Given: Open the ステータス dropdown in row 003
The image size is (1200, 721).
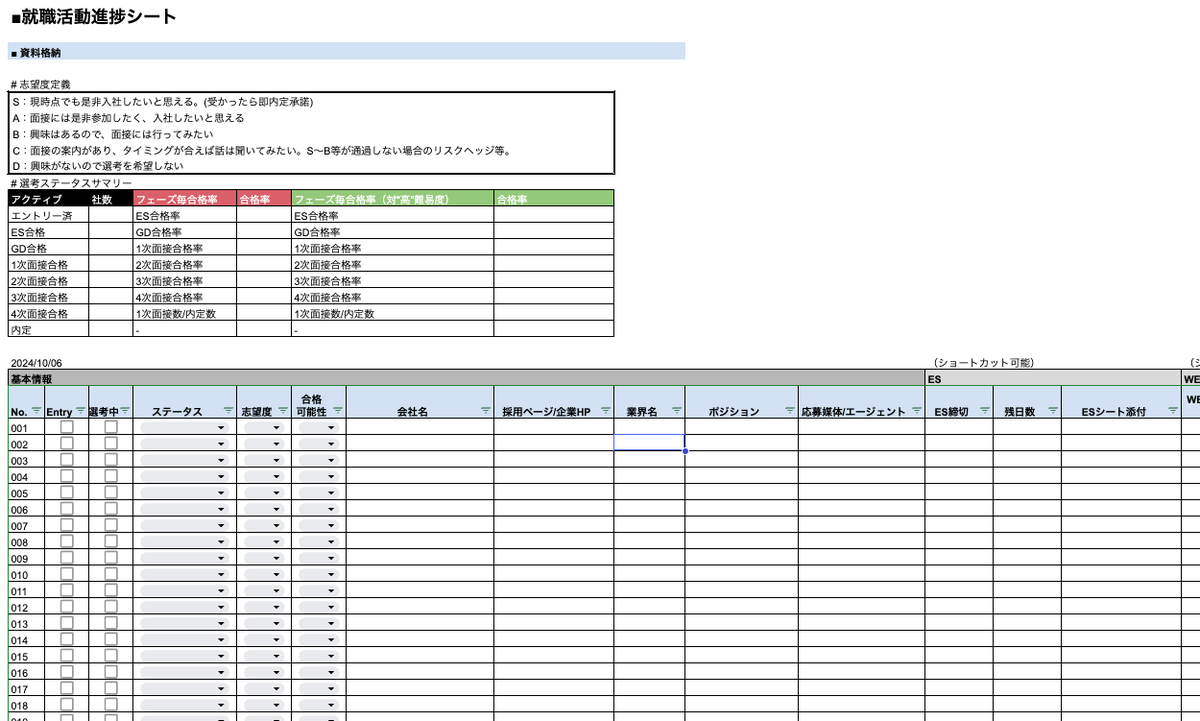Looking at the screenshot, I should [x=185, y=460].
